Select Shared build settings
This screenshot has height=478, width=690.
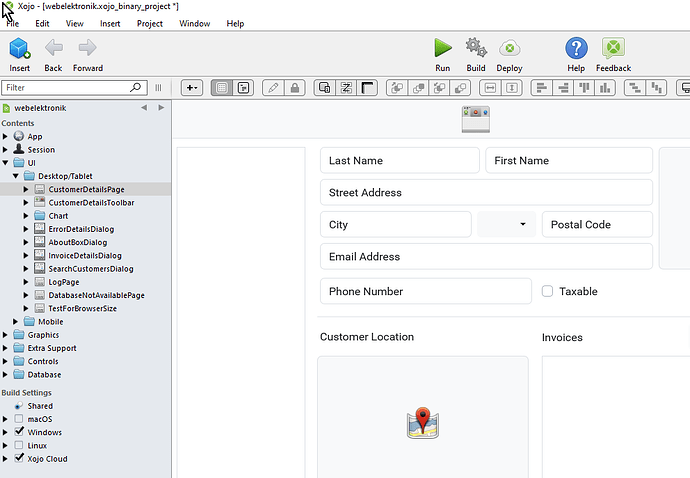click(x=40, y=406)
